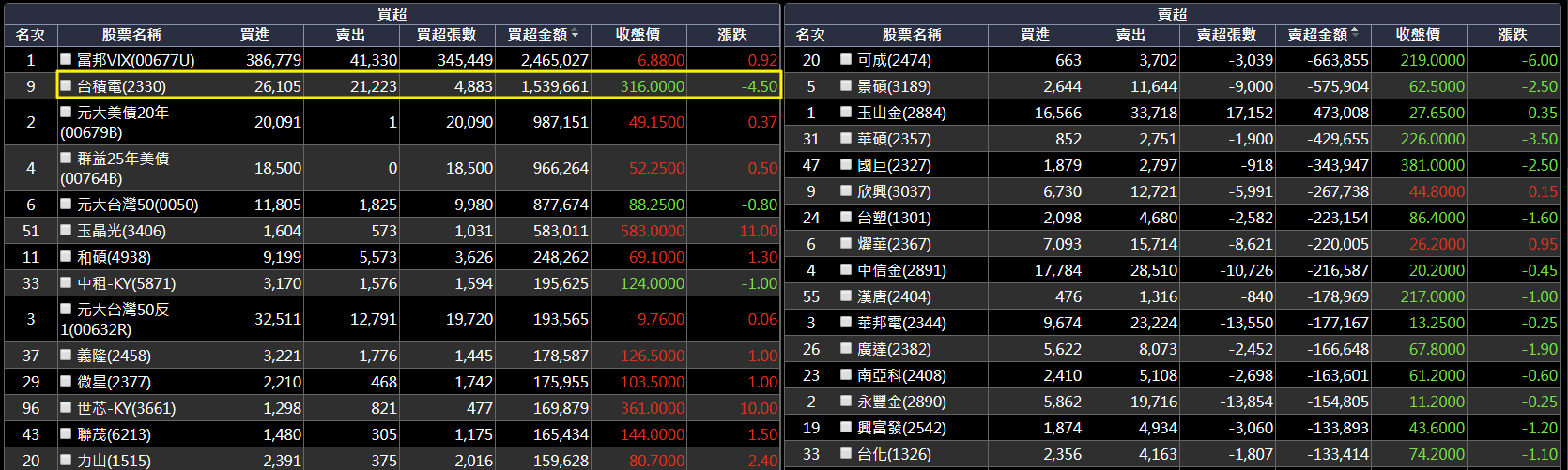Sort buy table by 買超張數 header
Image resolution: width=1568 pixels, height=470 pixels.
pos(447,35)
